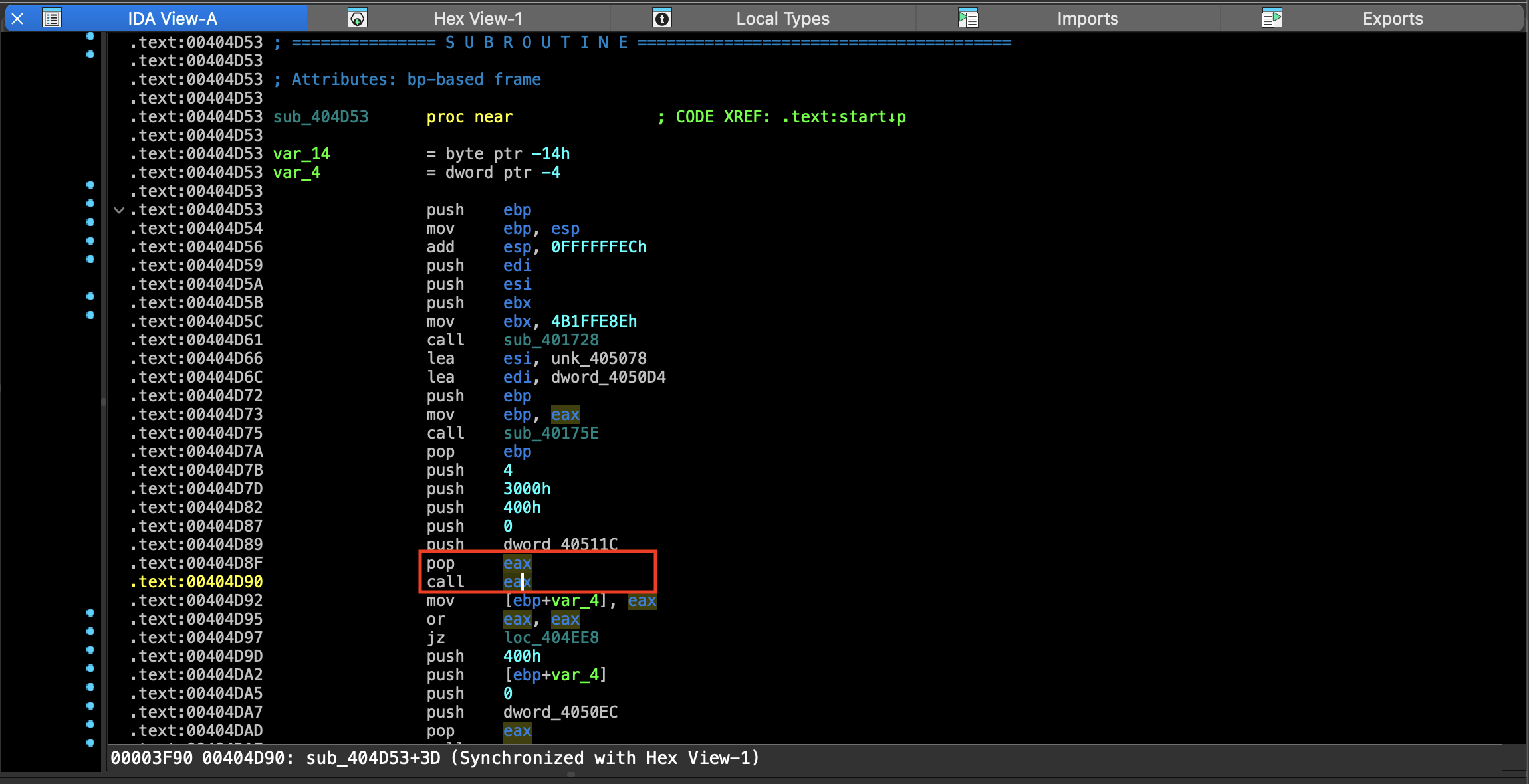Select the 0FFFFFFECh operand
The height and width of the screenshot is (784, 1529).
tap(599, 247)
